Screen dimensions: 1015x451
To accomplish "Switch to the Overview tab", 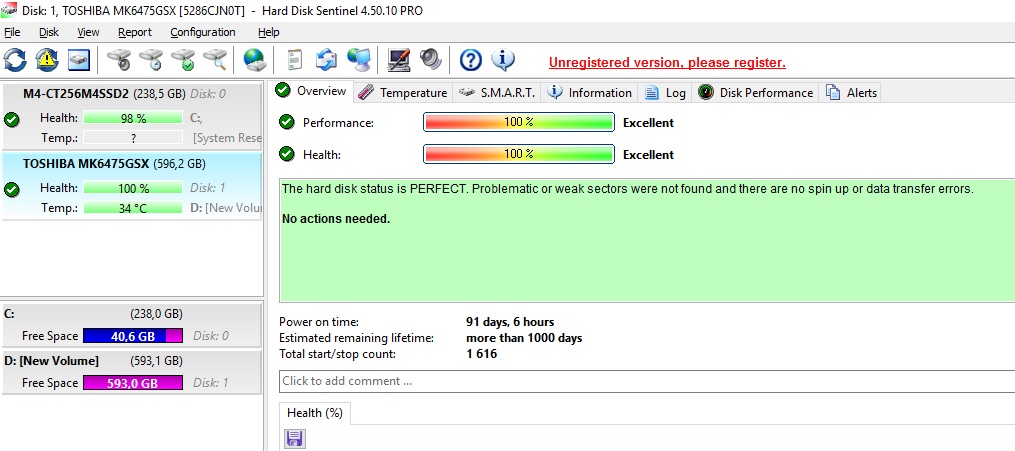I will (312, 91).
